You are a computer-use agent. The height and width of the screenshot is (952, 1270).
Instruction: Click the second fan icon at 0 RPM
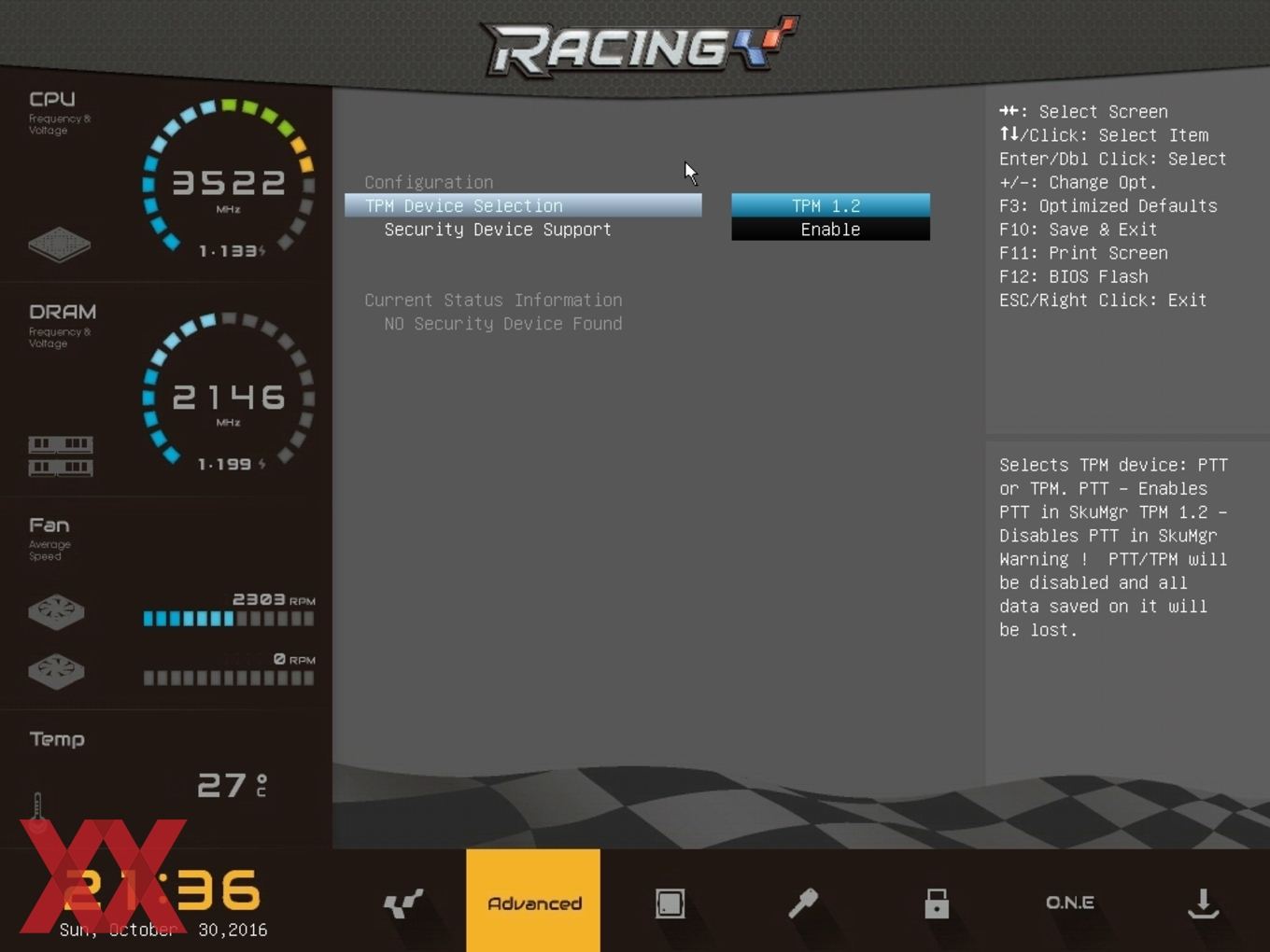[56, 671]
